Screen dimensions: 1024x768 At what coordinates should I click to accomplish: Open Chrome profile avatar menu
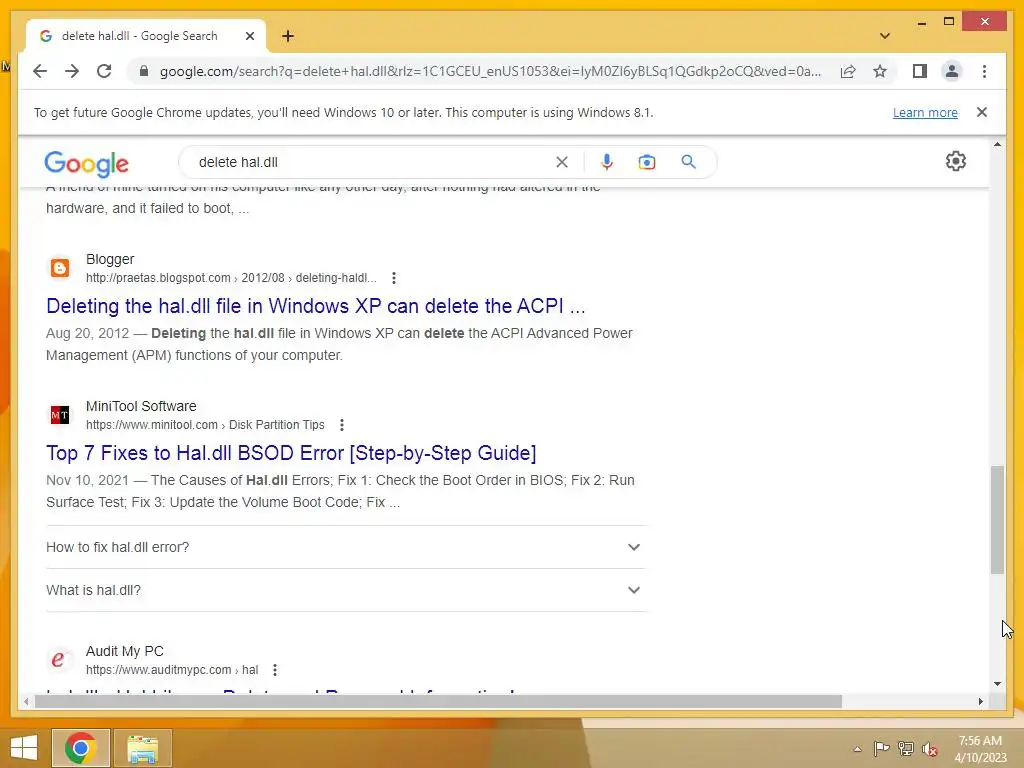[952, 71]
